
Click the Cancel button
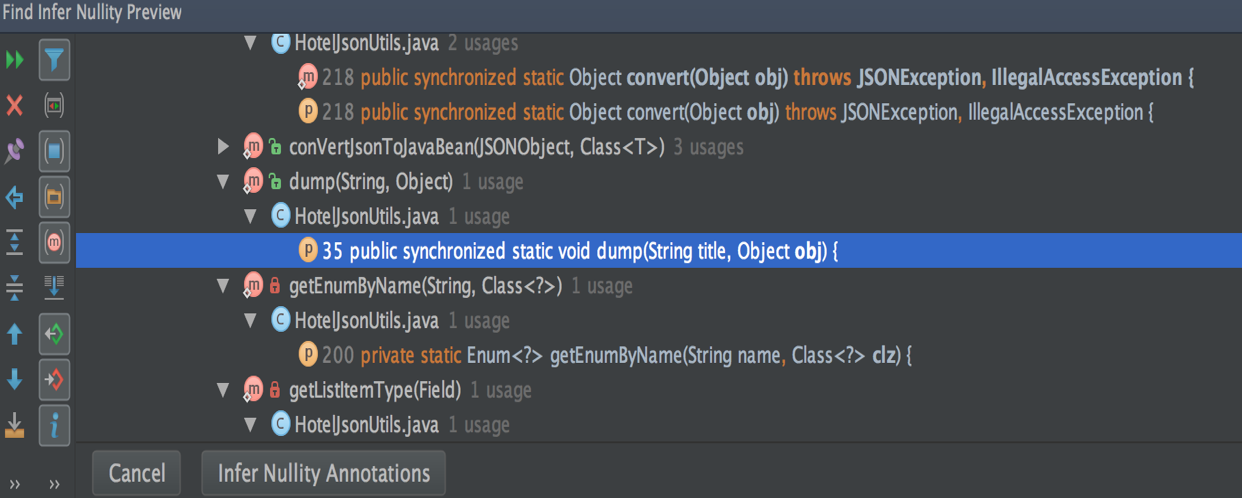click(137, 473)
